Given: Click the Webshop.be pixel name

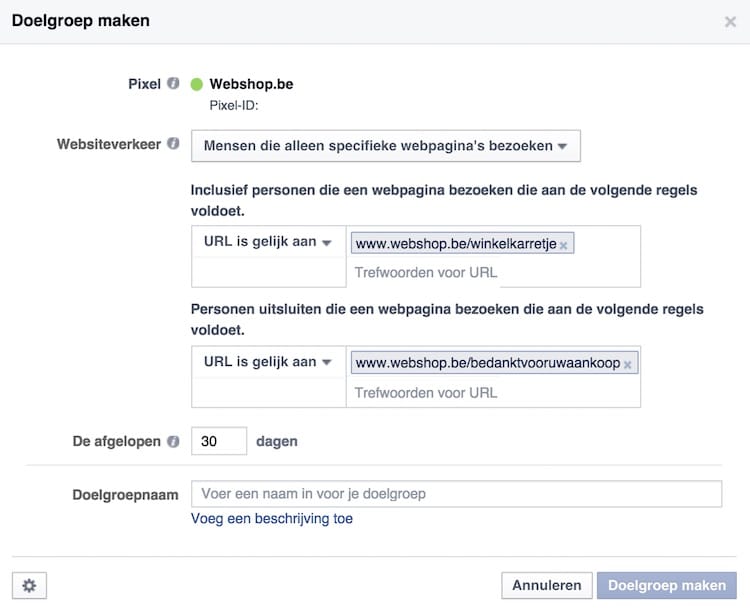Looking at the screenshot, I should (252, 84).
